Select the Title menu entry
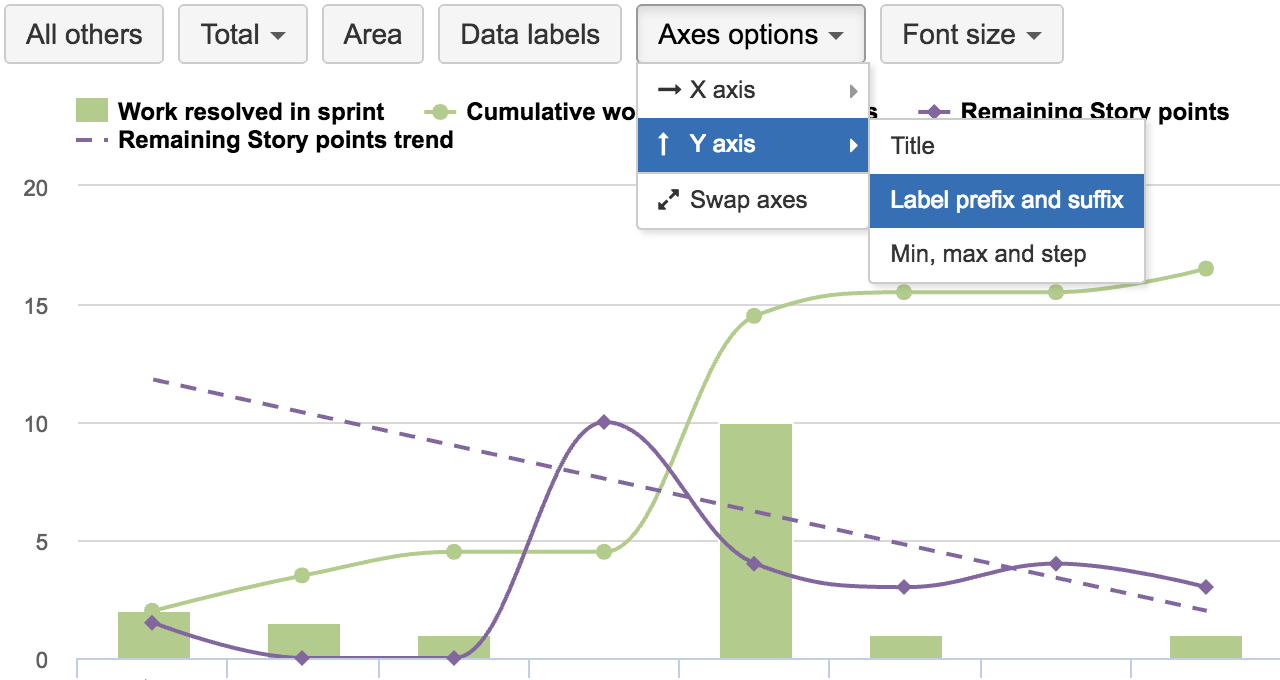1280x680 pixels. coord(912,146)
